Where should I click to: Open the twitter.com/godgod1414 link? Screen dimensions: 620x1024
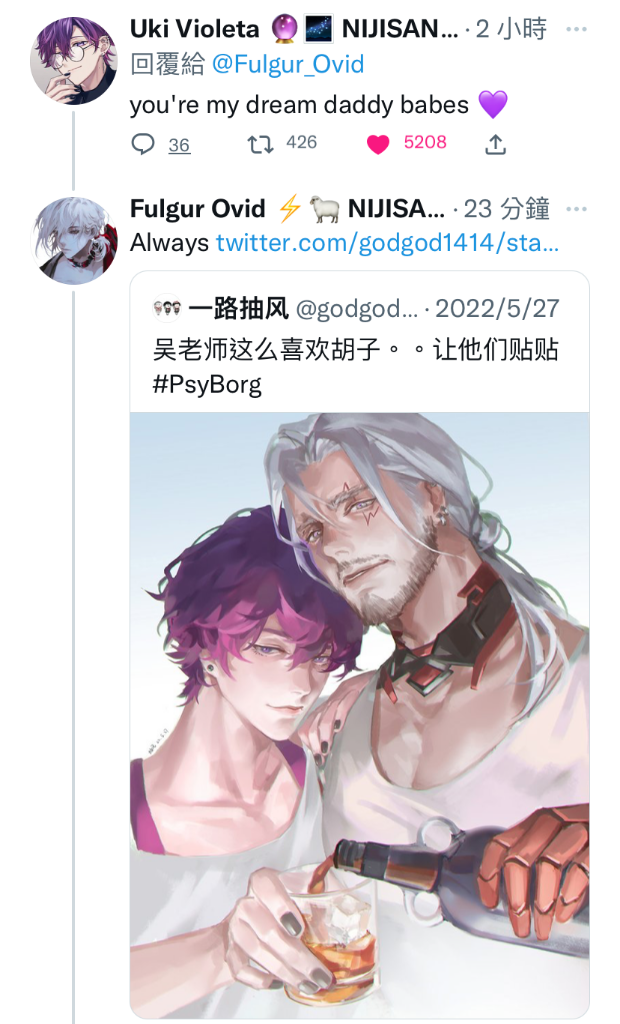pos(387,243)
